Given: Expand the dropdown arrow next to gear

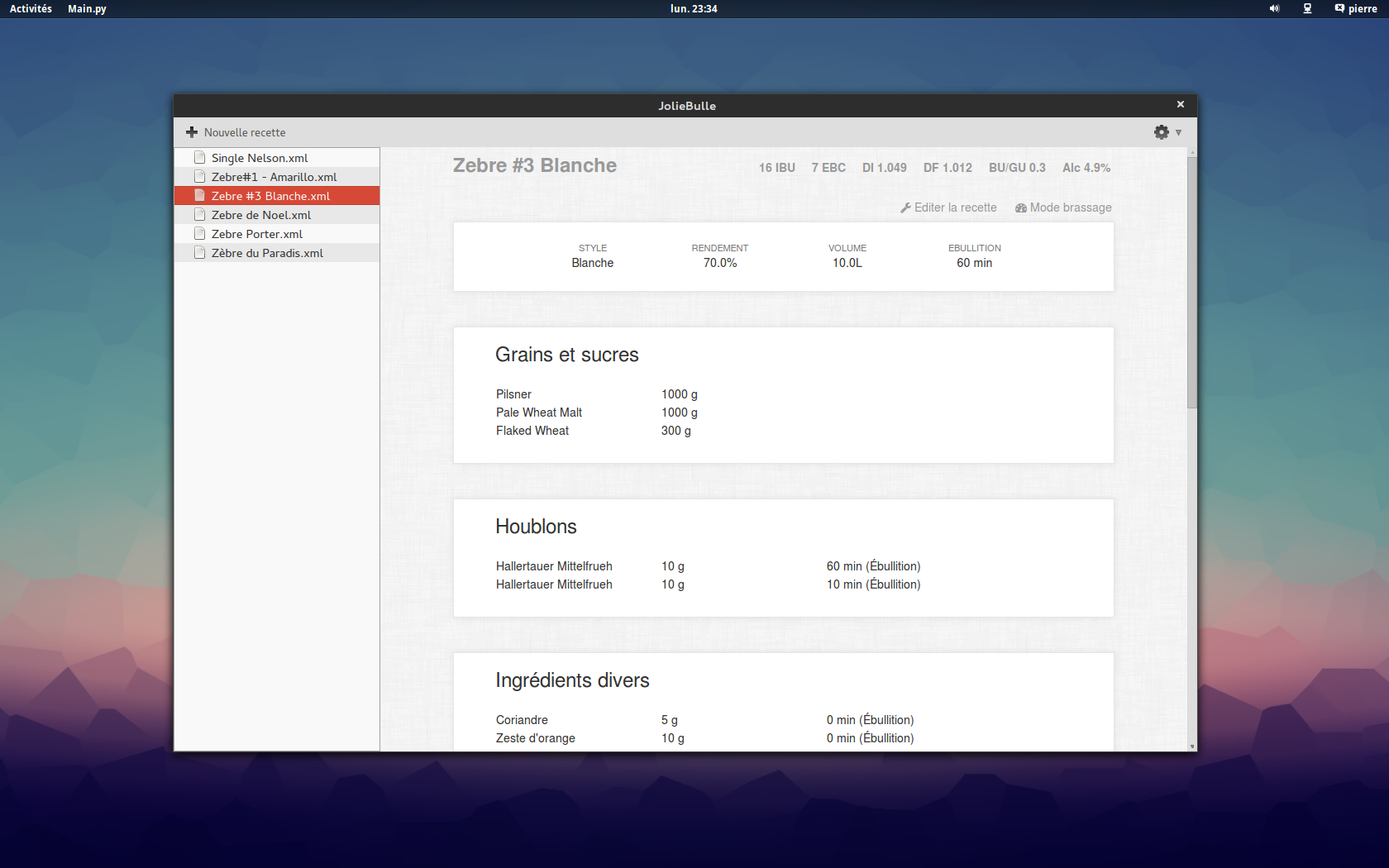Looking at the screenshot, I should [1179, 132].
